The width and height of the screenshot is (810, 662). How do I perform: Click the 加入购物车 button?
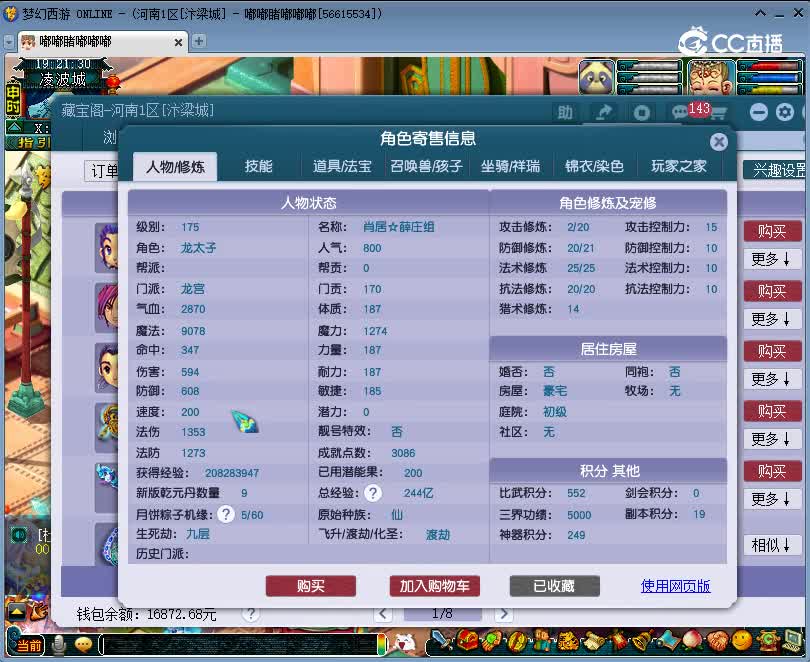coord(434,586)
